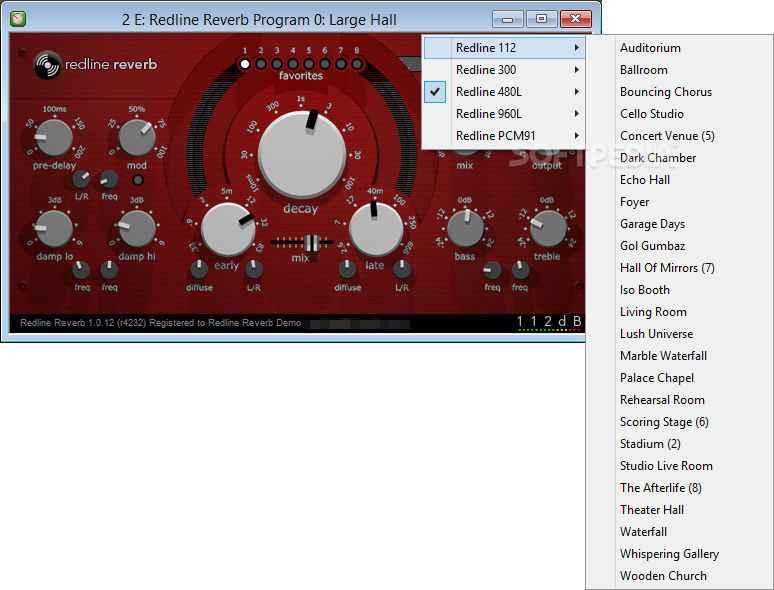Click the late reverb knob

[376, 230]
